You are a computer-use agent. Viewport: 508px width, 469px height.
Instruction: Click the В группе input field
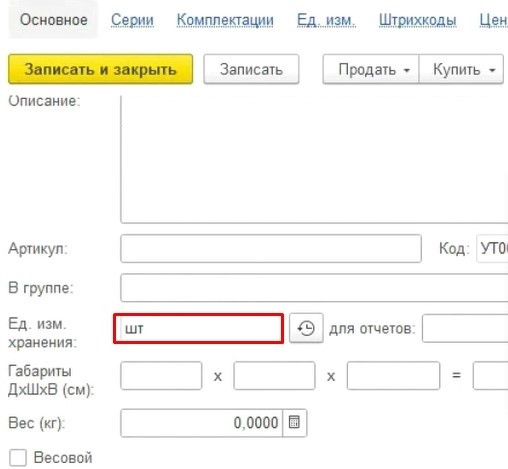(314, 288)
